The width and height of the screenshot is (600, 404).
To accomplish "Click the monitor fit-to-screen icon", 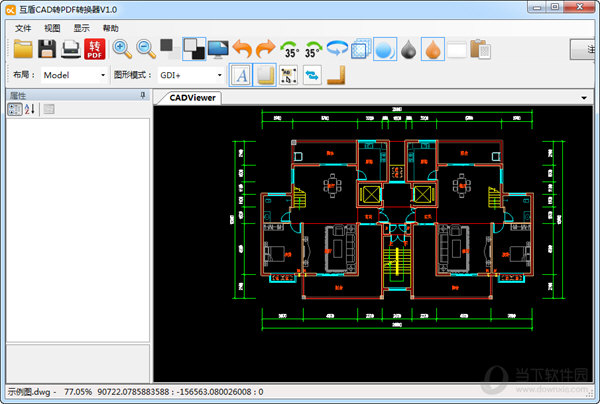I will coord(218,49).
